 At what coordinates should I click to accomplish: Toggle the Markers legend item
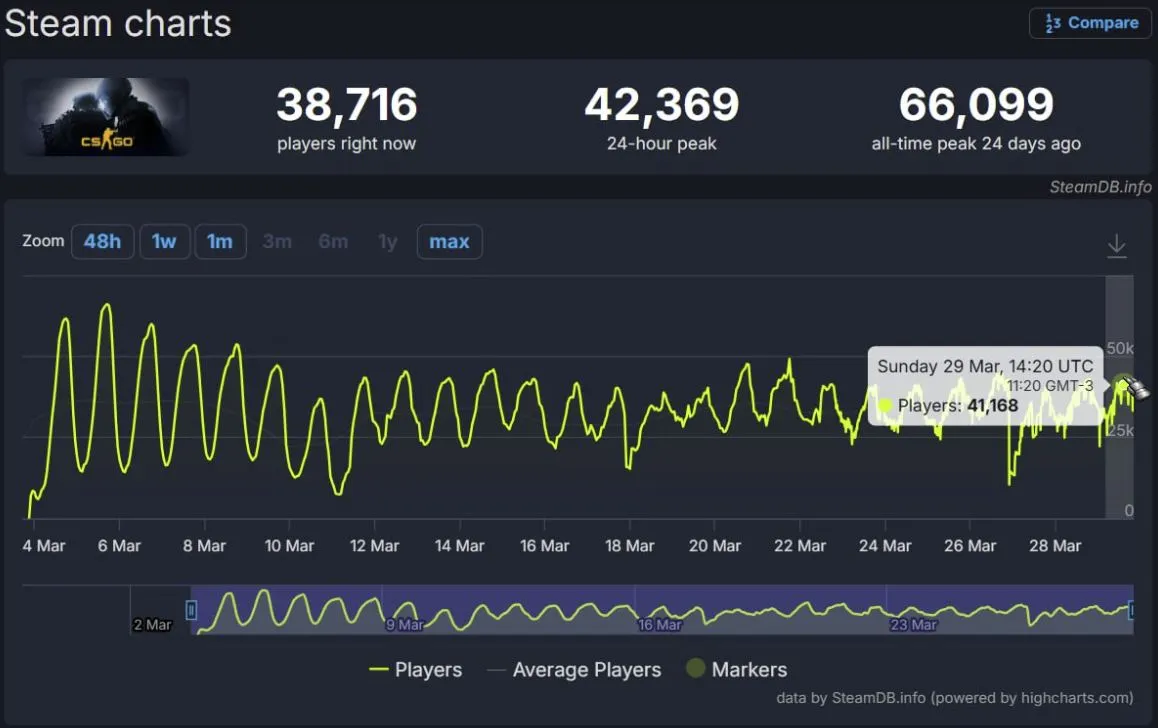[x=736, y=669]
